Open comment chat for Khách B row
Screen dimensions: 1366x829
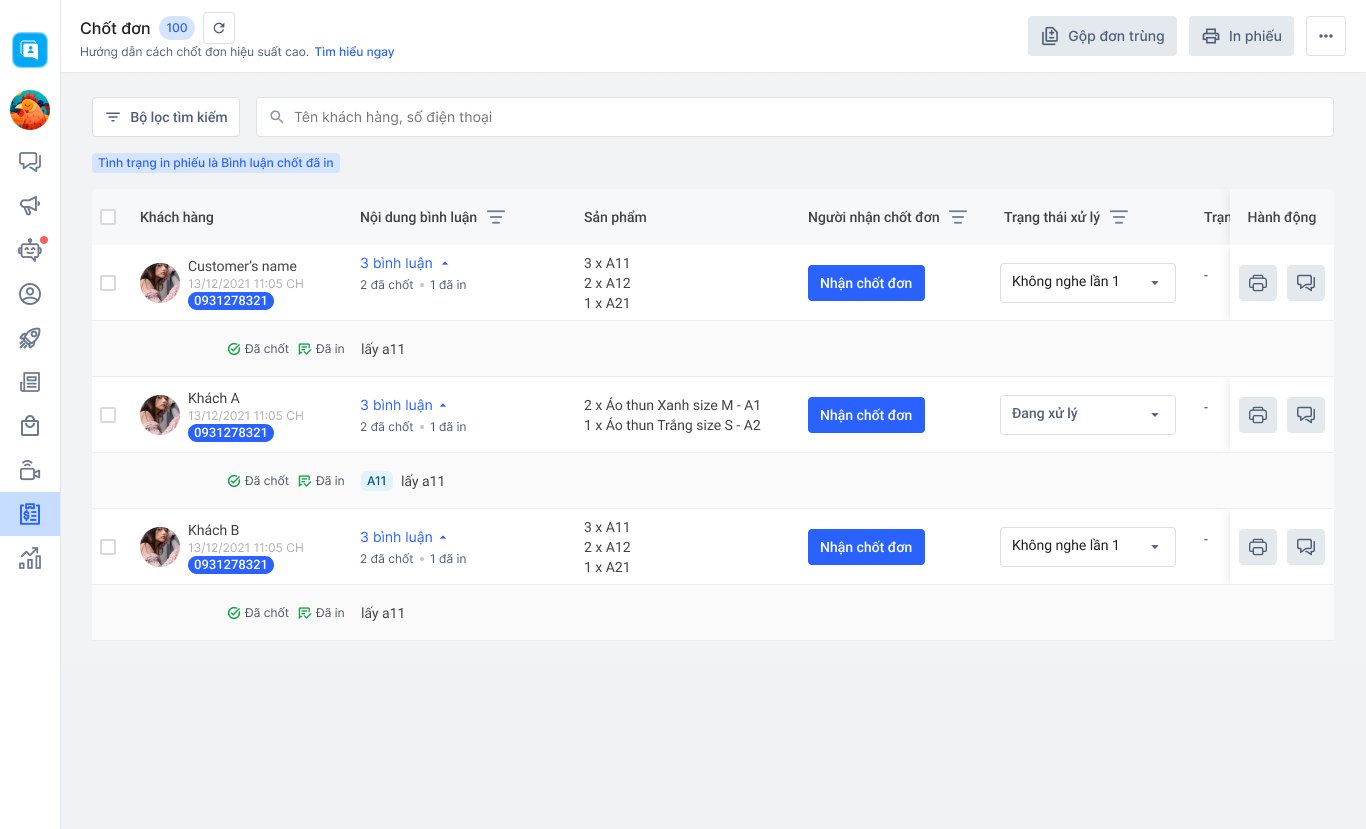point(1306,547)
